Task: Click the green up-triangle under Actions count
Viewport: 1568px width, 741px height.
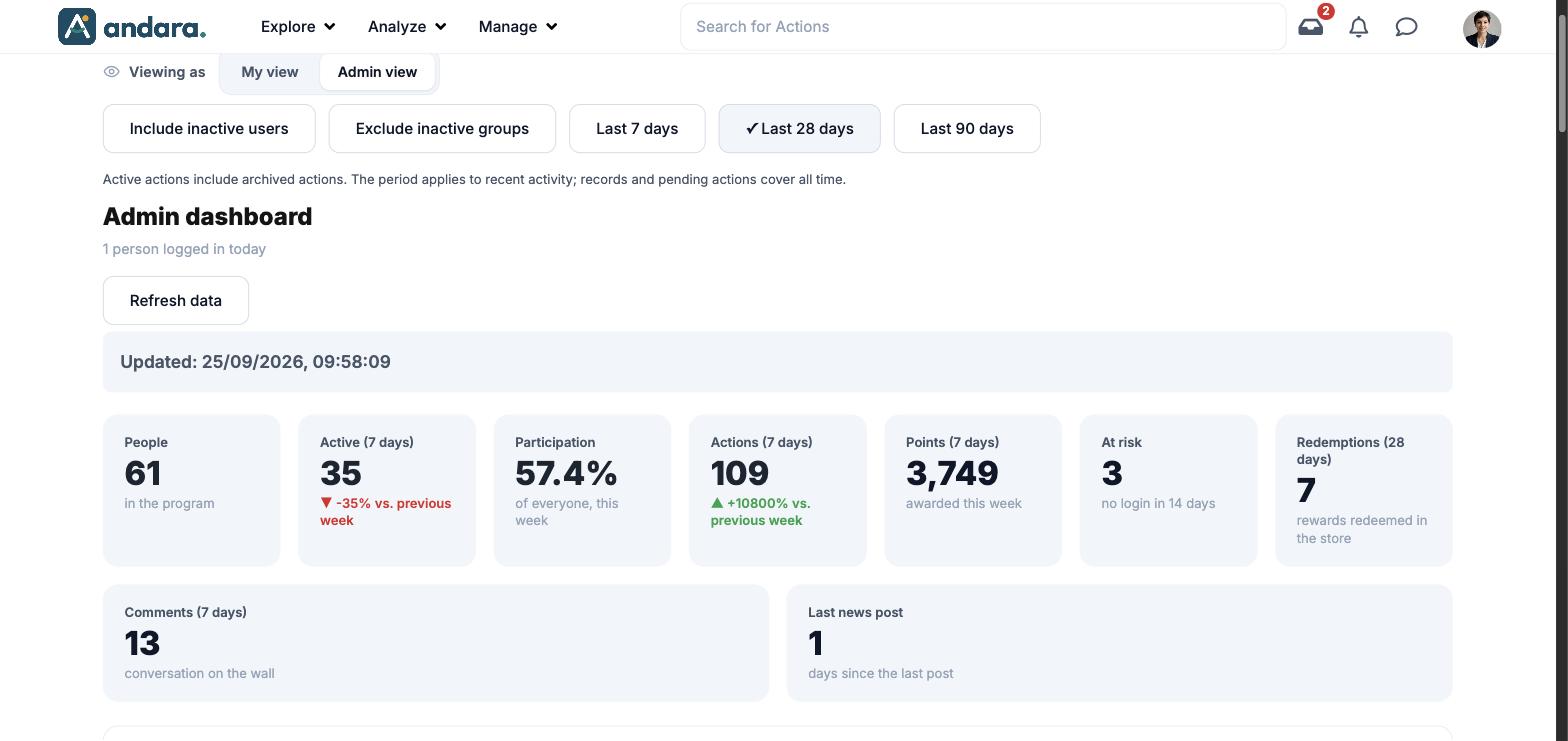Action: click(716, 503)
